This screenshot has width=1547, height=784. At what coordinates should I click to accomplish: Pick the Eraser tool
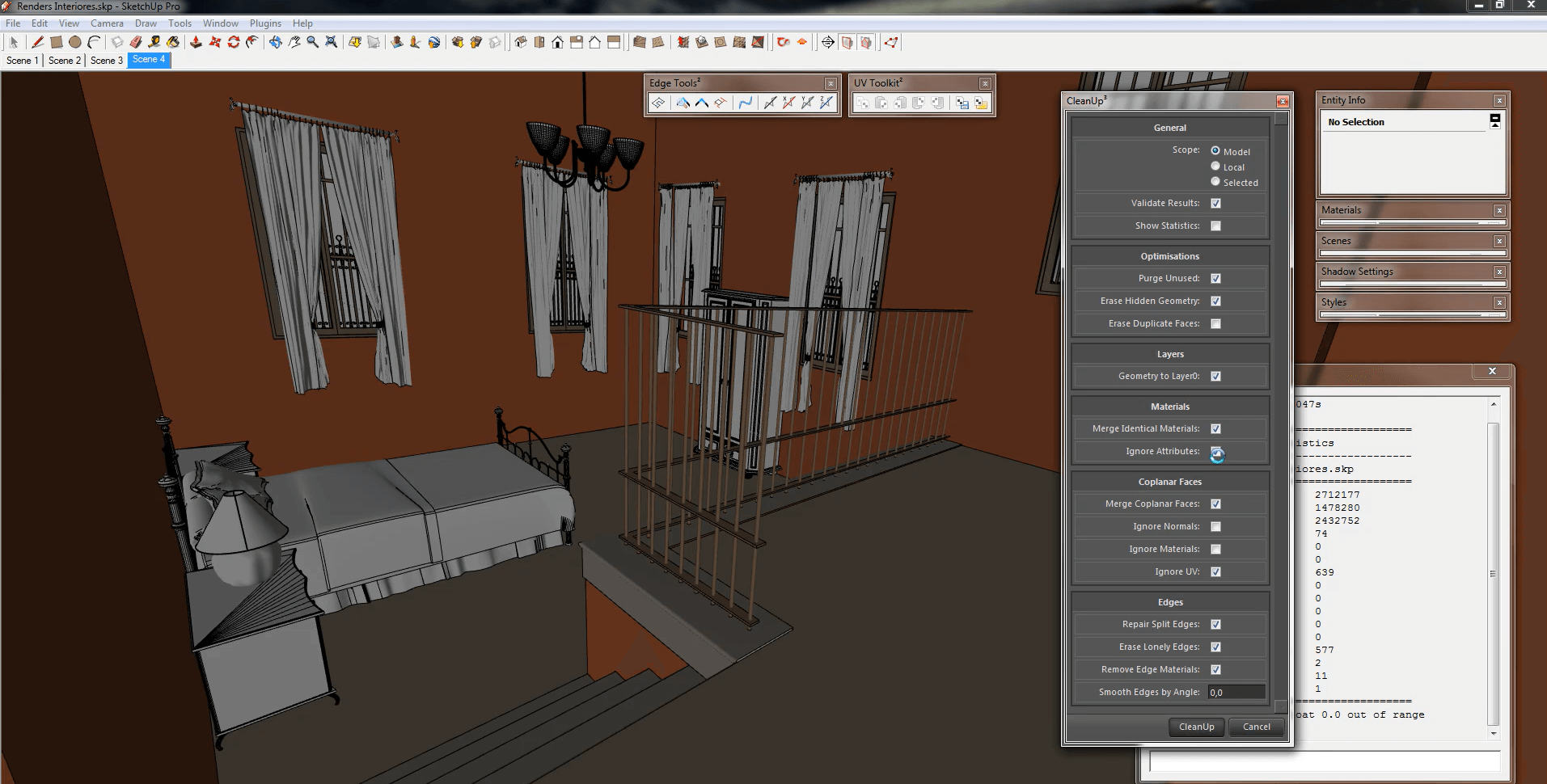click(x=136, y=42)
